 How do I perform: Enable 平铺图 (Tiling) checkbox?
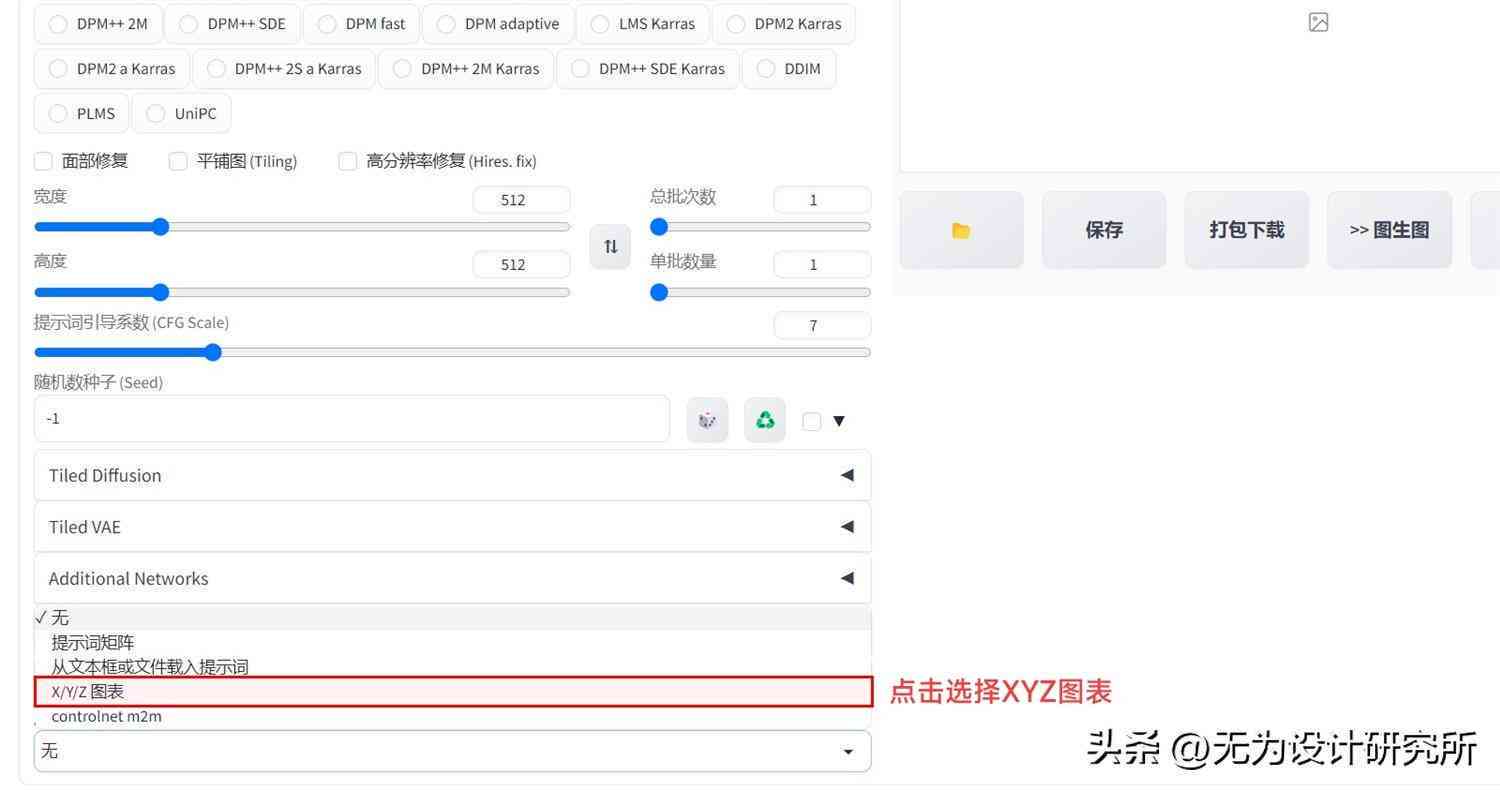coord(178,161)
